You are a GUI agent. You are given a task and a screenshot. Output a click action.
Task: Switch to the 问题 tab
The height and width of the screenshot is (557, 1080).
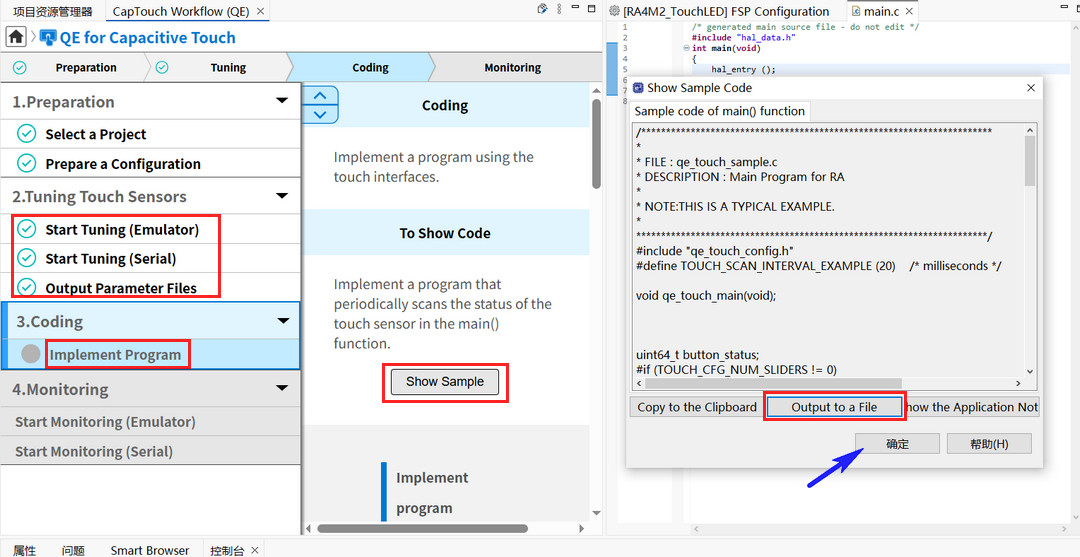pyautogui.click(x=73, y=550)
